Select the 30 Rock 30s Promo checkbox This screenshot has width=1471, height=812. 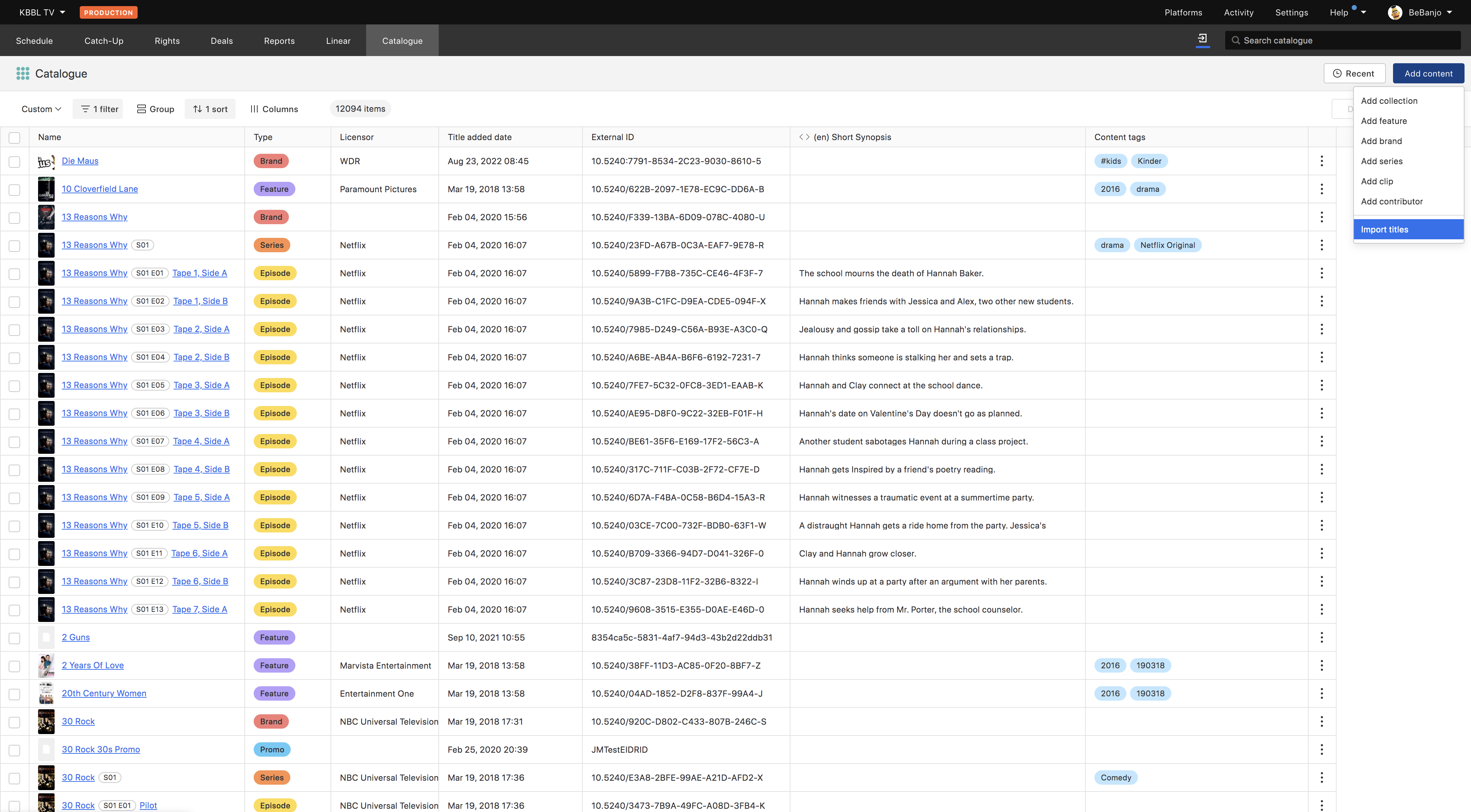click(x=14, y=750)
